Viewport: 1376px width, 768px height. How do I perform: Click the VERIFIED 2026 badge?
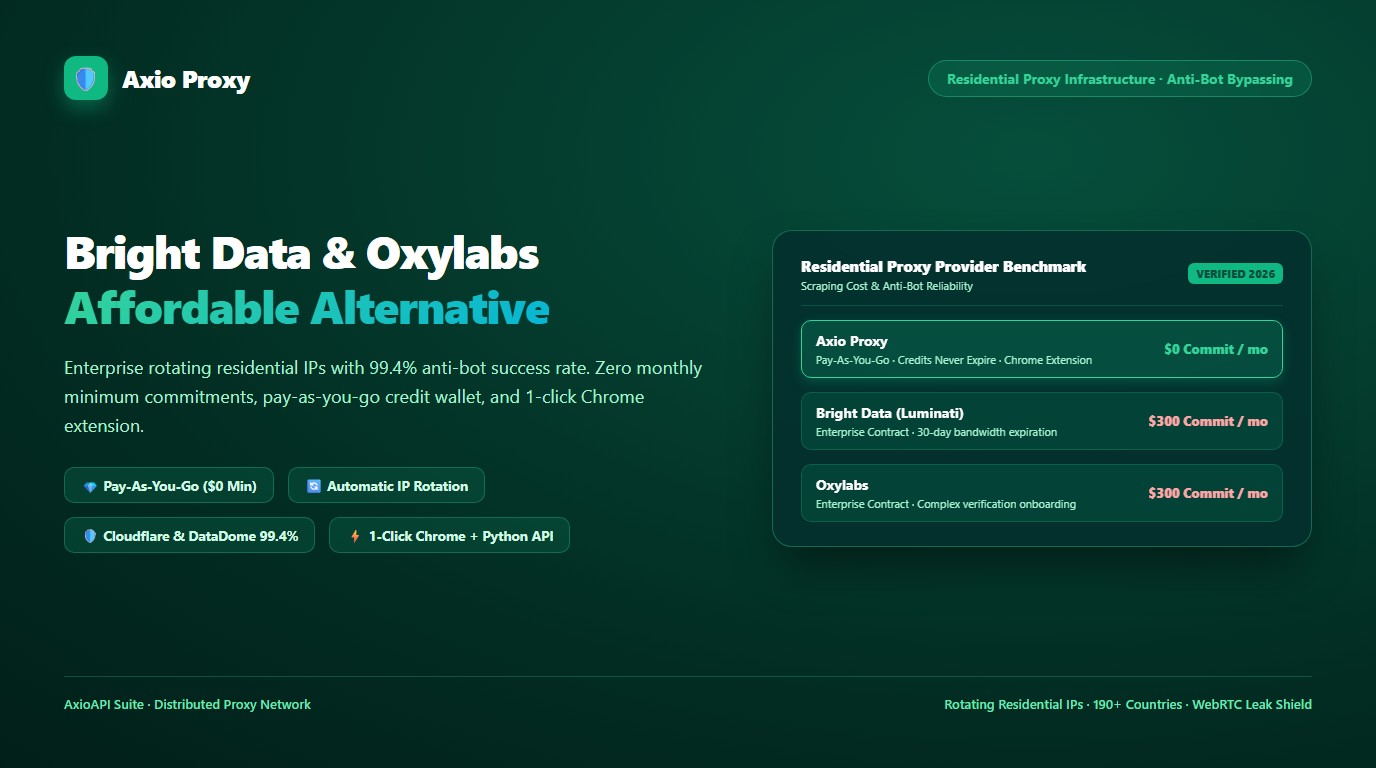(1235, 274)
